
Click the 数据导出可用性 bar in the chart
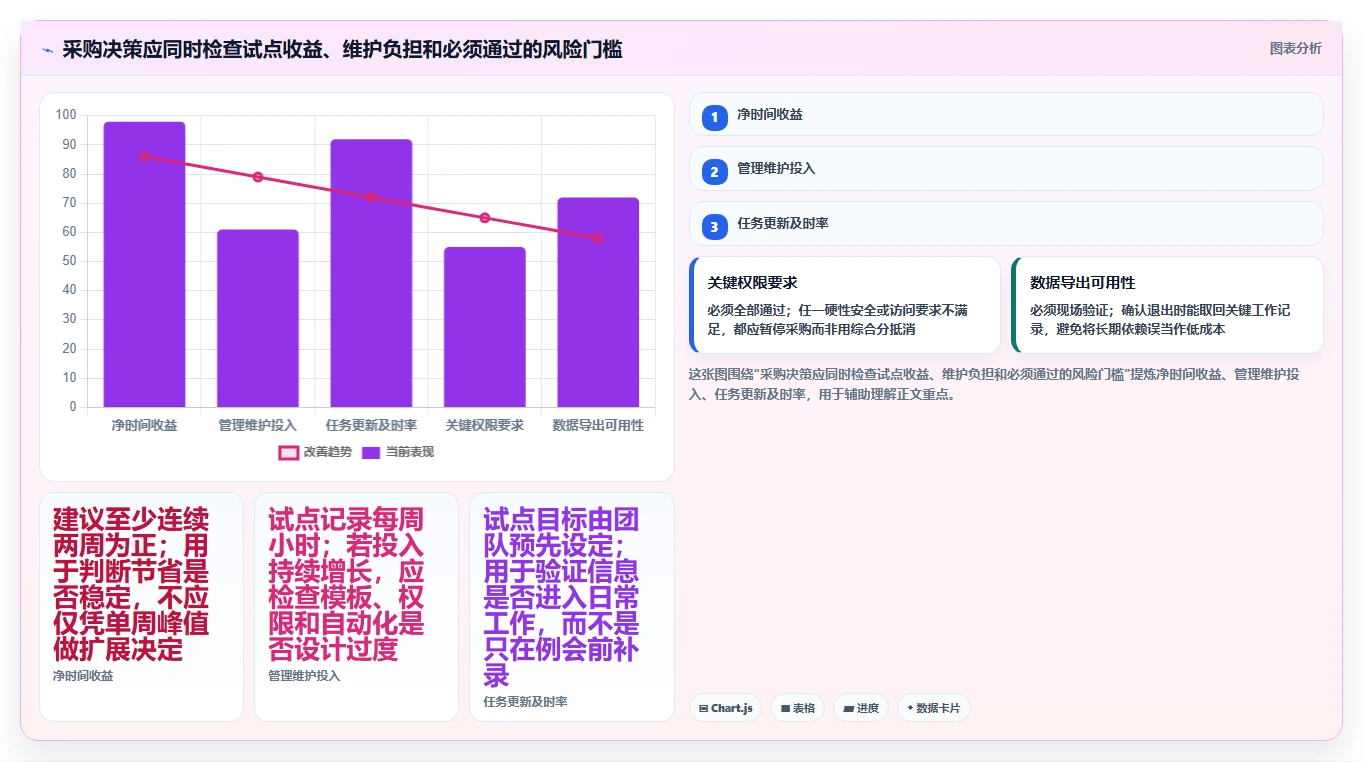(x=598, y=303)
